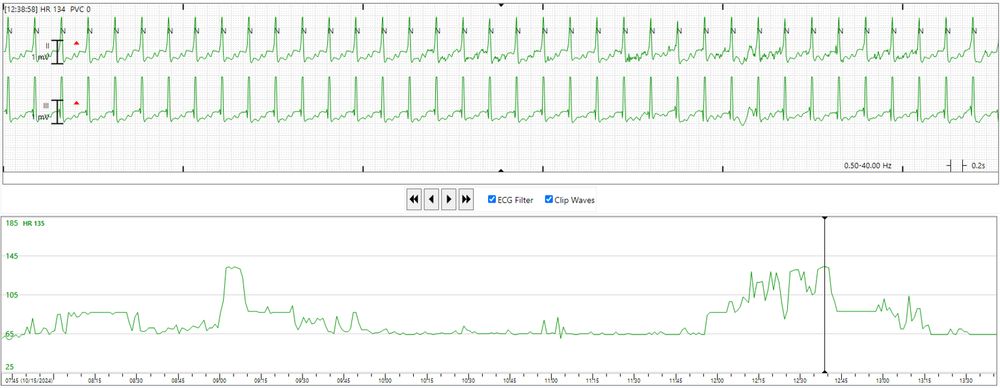Click the gray square lead marker on lower strip

46,105
